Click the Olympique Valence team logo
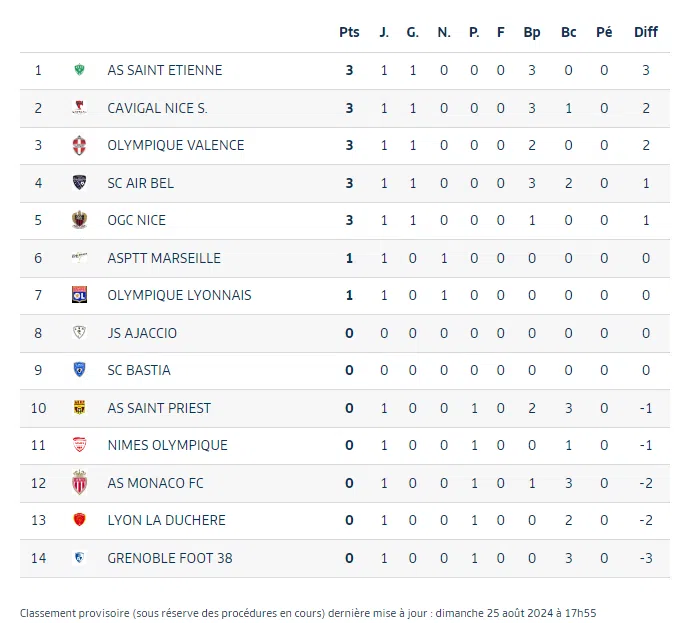682x623 pixels. point(79,145)
